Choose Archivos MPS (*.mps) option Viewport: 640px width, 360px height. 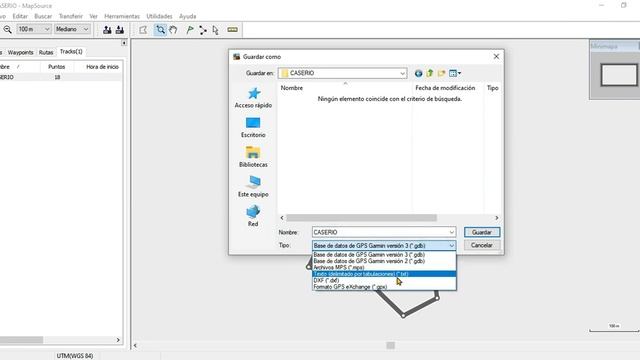(384, 267)
